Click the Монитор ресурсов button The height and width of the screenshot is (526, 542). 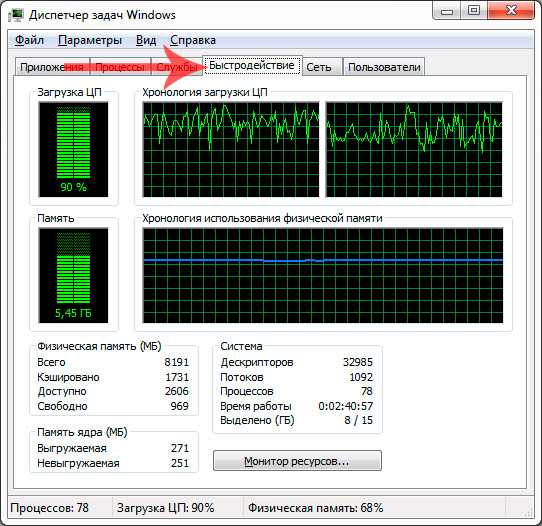[297, 461]
